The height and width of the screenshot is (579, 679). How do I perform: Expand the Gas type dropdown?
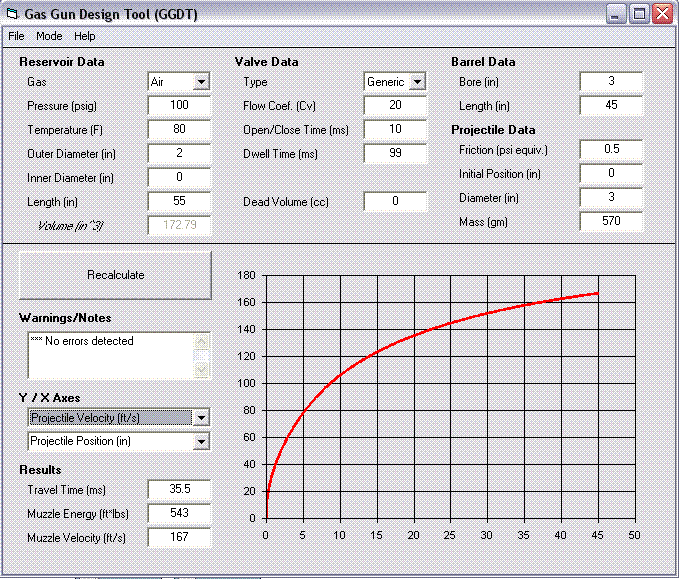pos(201,82)
